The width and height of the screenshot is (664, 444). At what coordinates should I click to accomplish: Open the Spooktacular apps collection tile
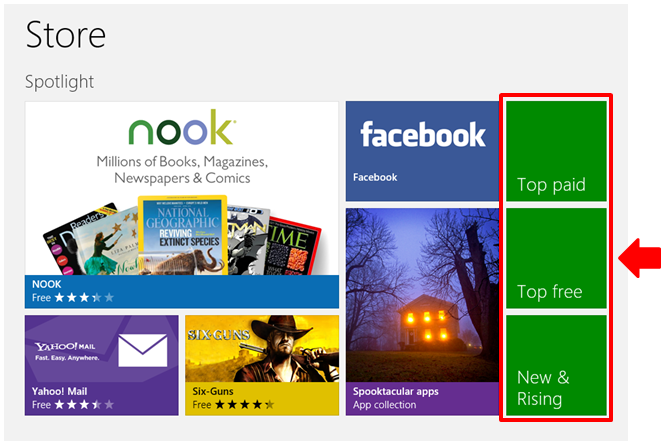coord(423,311)
